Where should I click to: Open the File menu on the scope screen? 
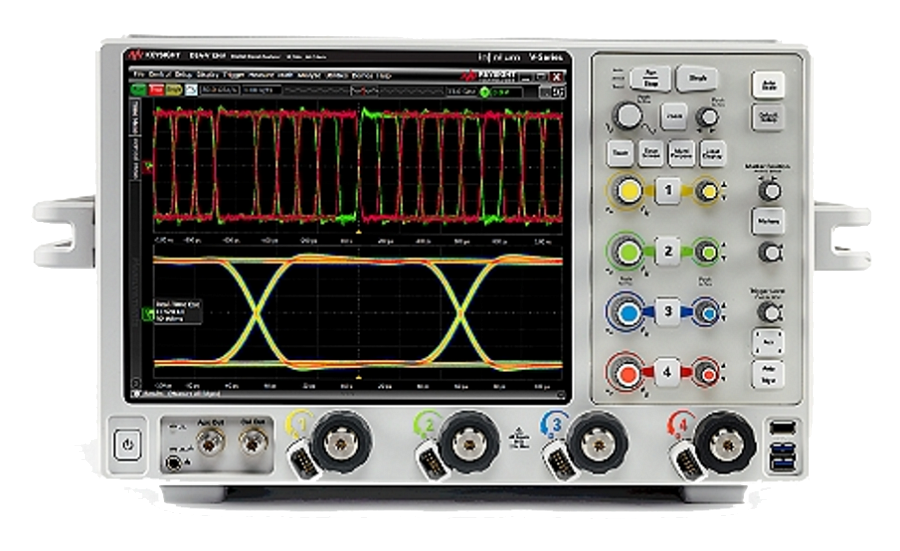pyautogui.click(x=138, y=75)
